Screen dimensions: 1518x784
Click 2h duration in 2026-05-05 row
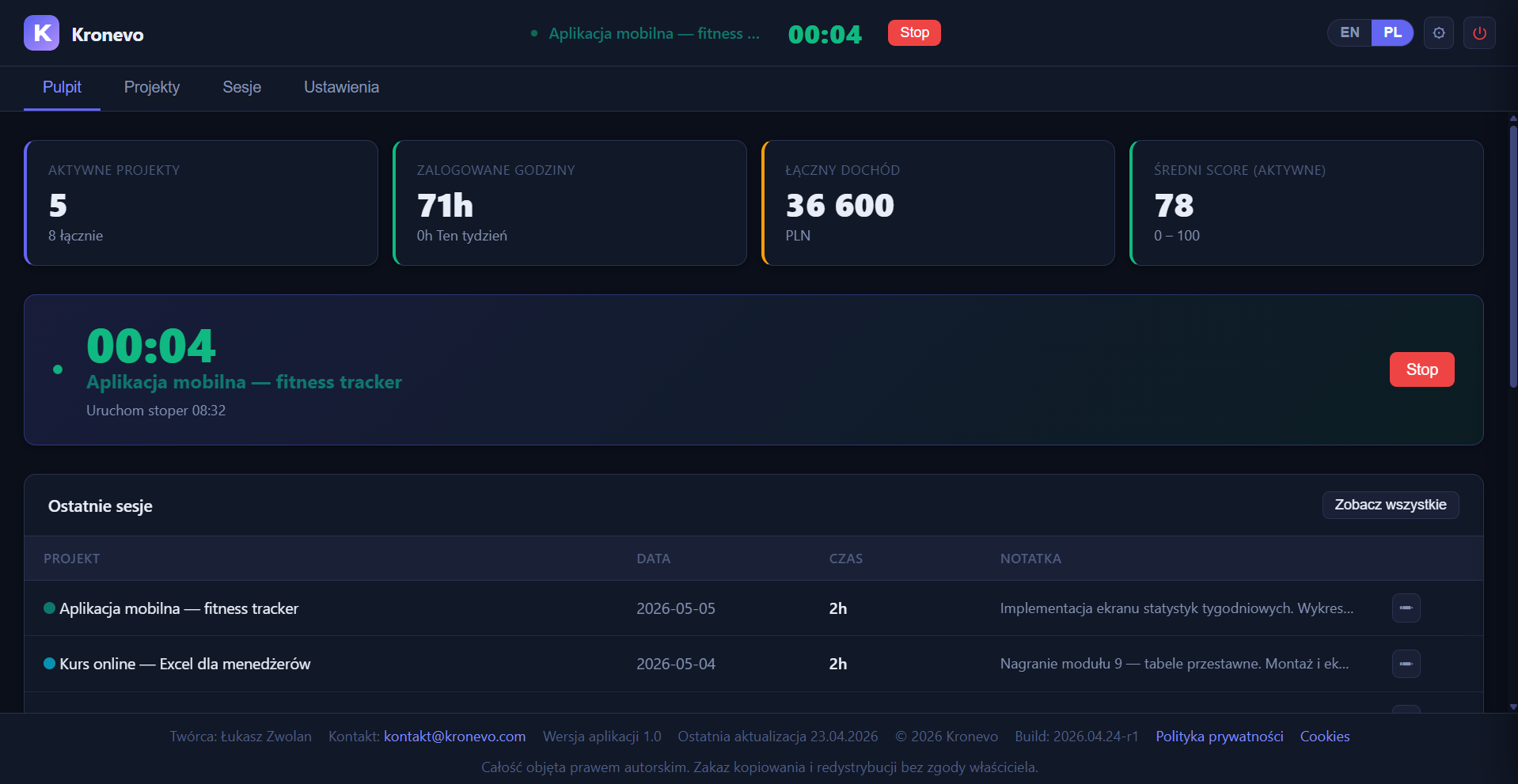[838, 608]
